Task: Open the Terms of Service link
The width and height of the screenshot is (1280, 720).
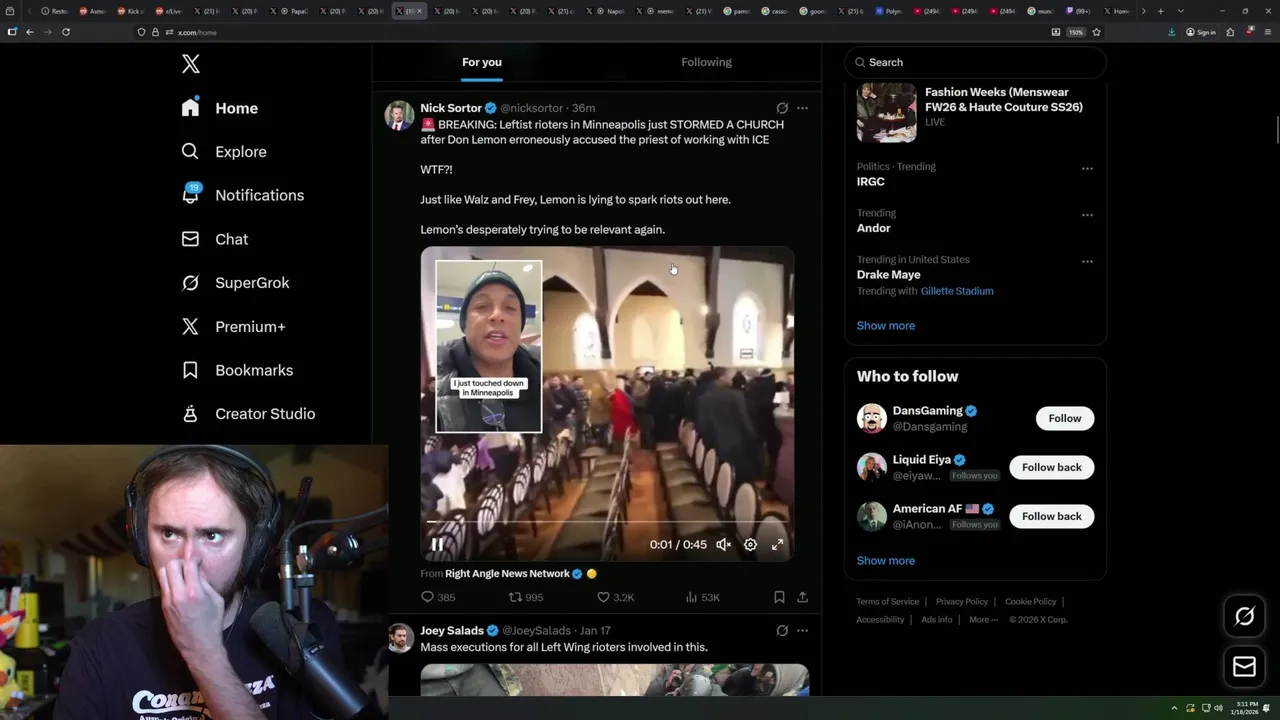Action: coord(887,601)
